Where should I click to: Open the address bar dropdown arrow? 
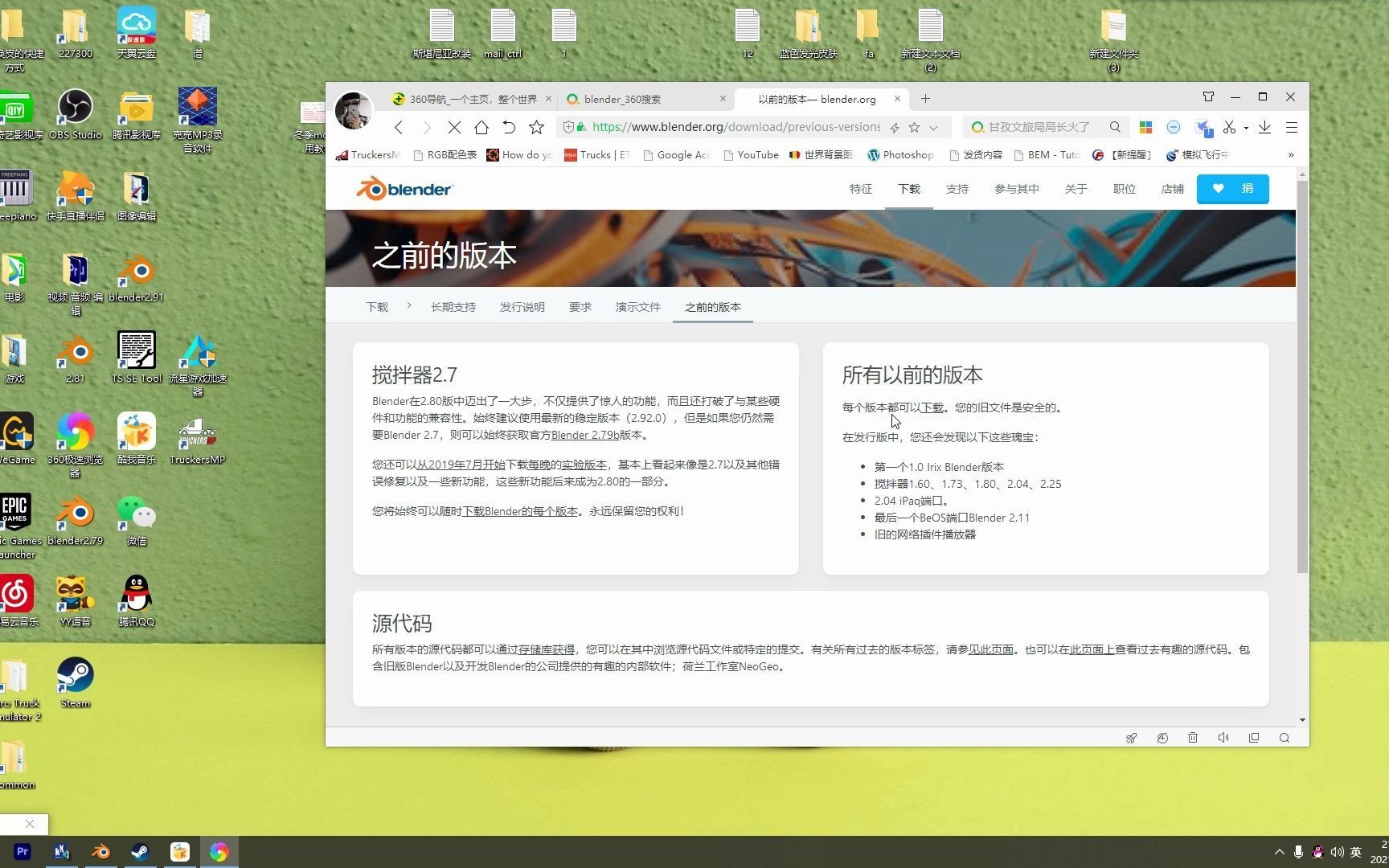click(x=933, y=127)
